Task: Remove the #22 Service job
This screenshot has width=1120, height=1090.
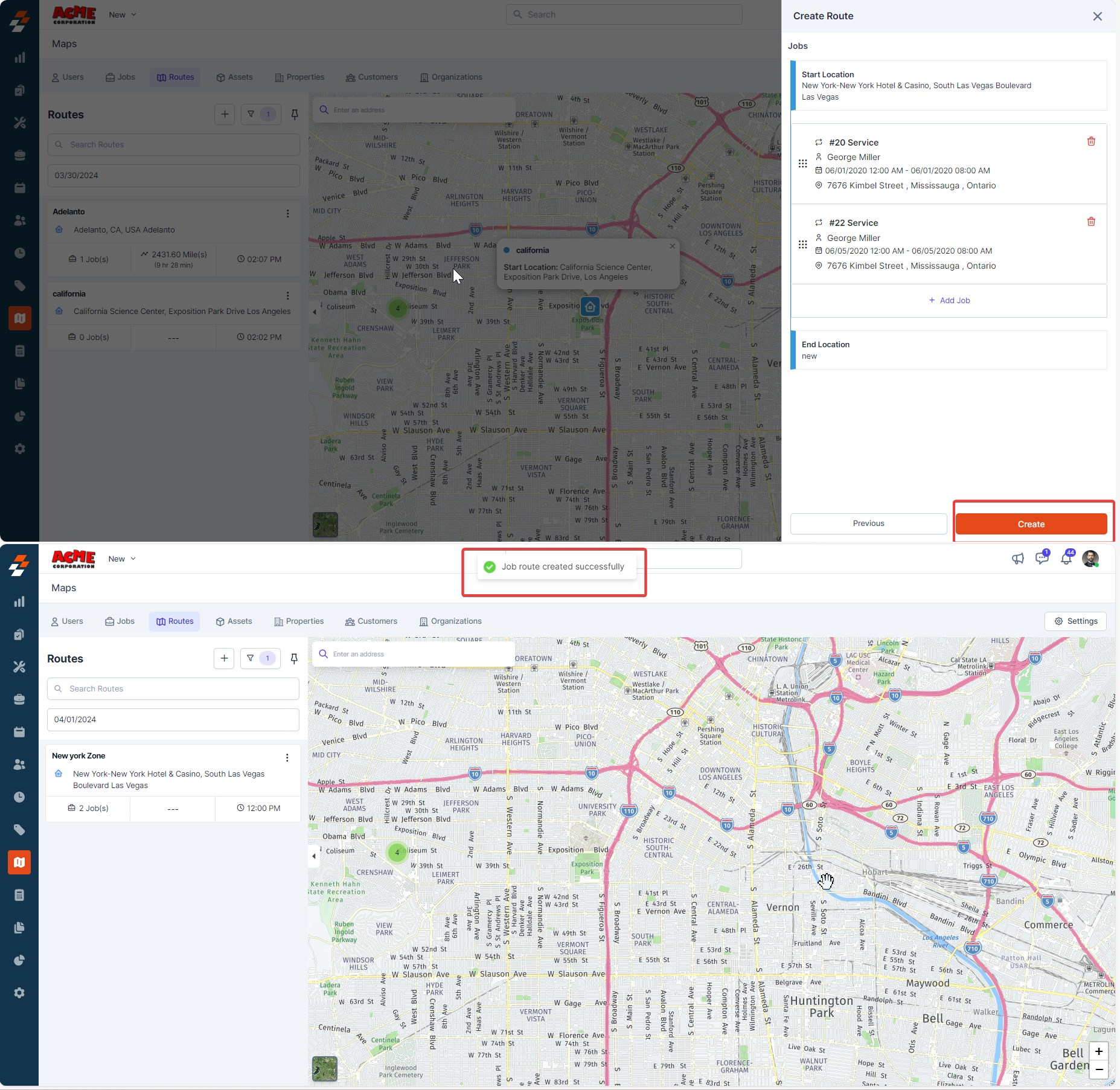Action: point(1091,222)
